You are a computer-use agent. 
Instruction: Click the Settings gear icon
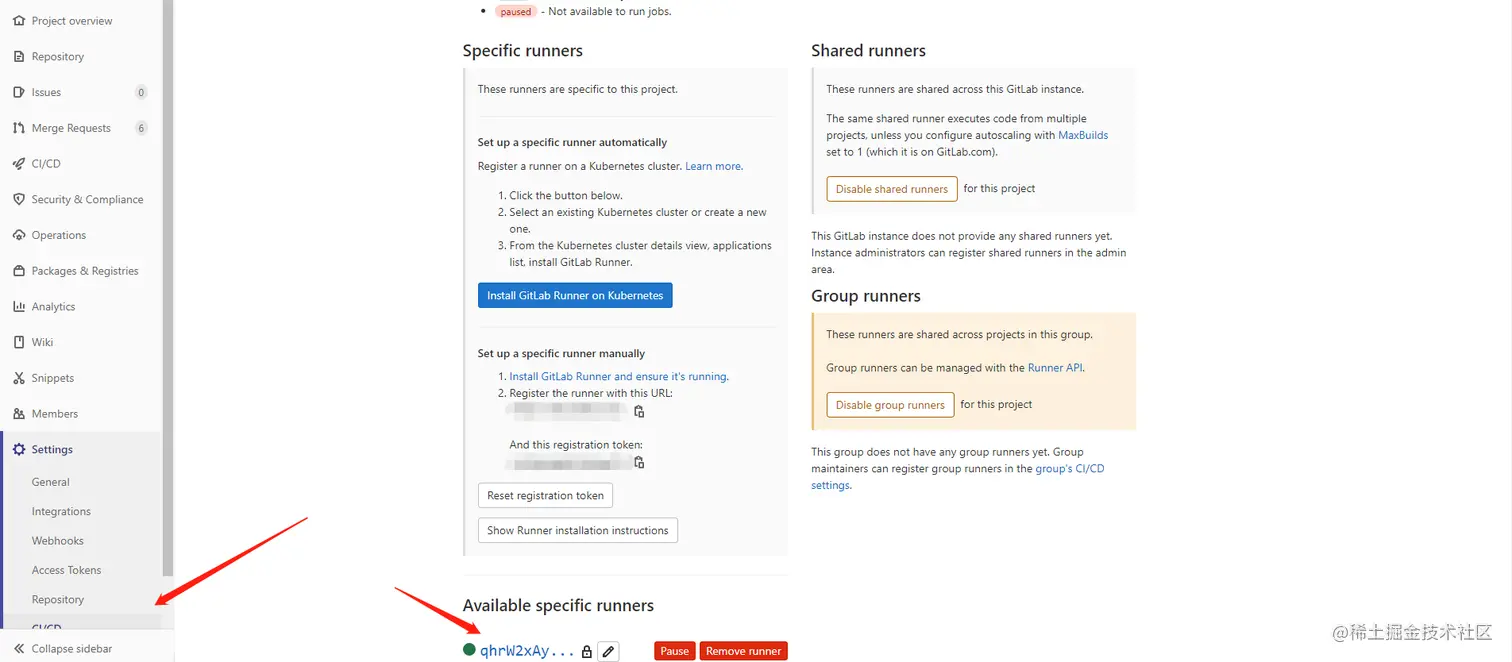19,450
